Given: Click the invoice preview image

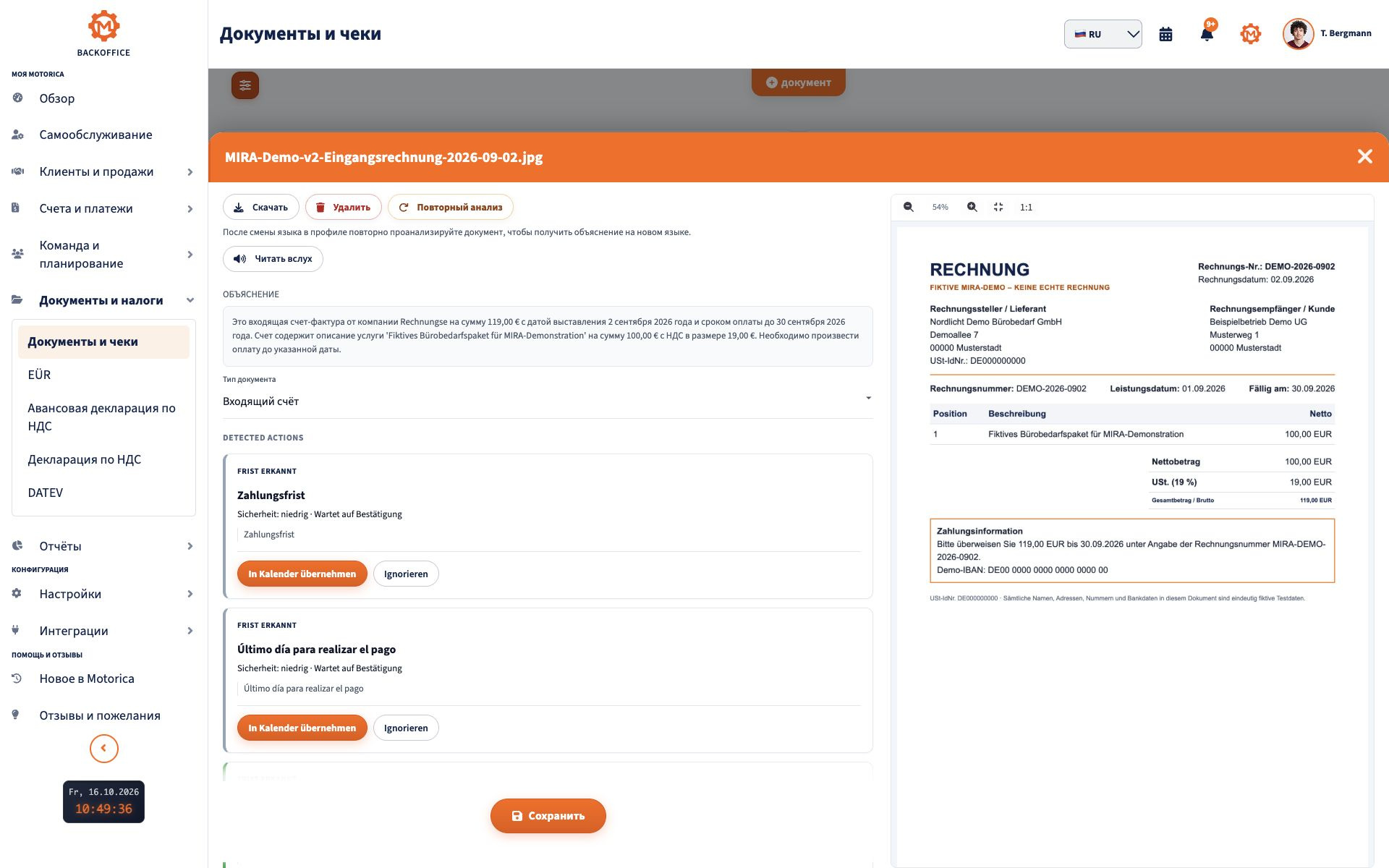Looking at the screenshot, I should [1132, 546].
